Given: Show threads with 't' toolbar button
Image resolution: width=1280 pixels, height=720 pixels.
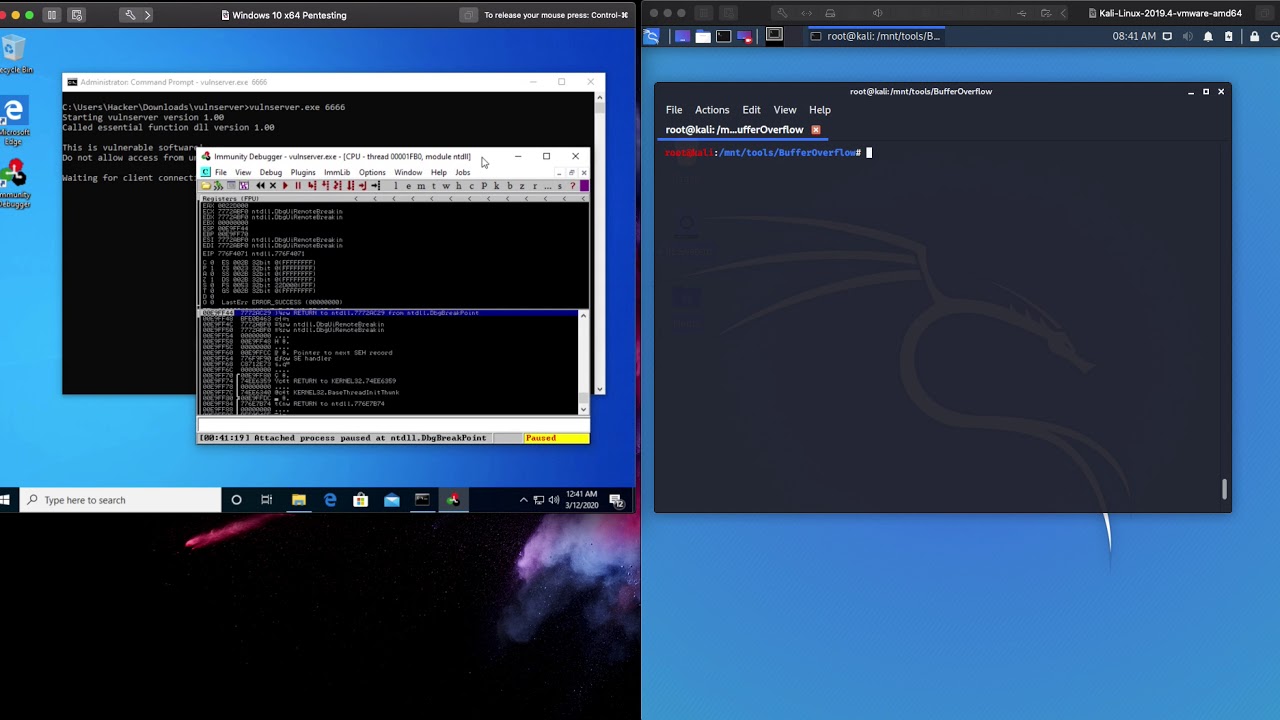Looking at the screenshot, I should [x=433, y=186].
